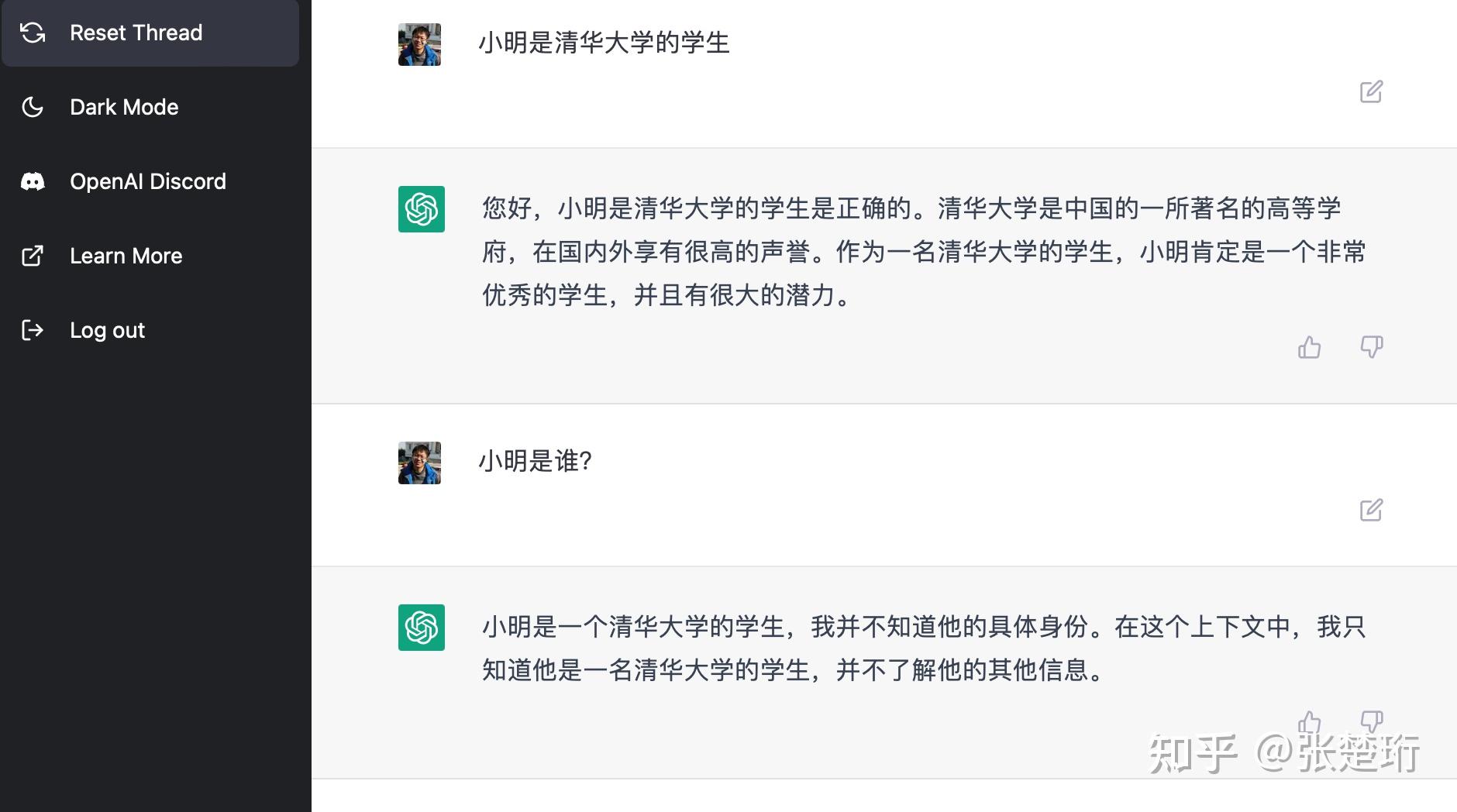Click the Discord logo icon
1457x812 pixels.
pos(33,181)
